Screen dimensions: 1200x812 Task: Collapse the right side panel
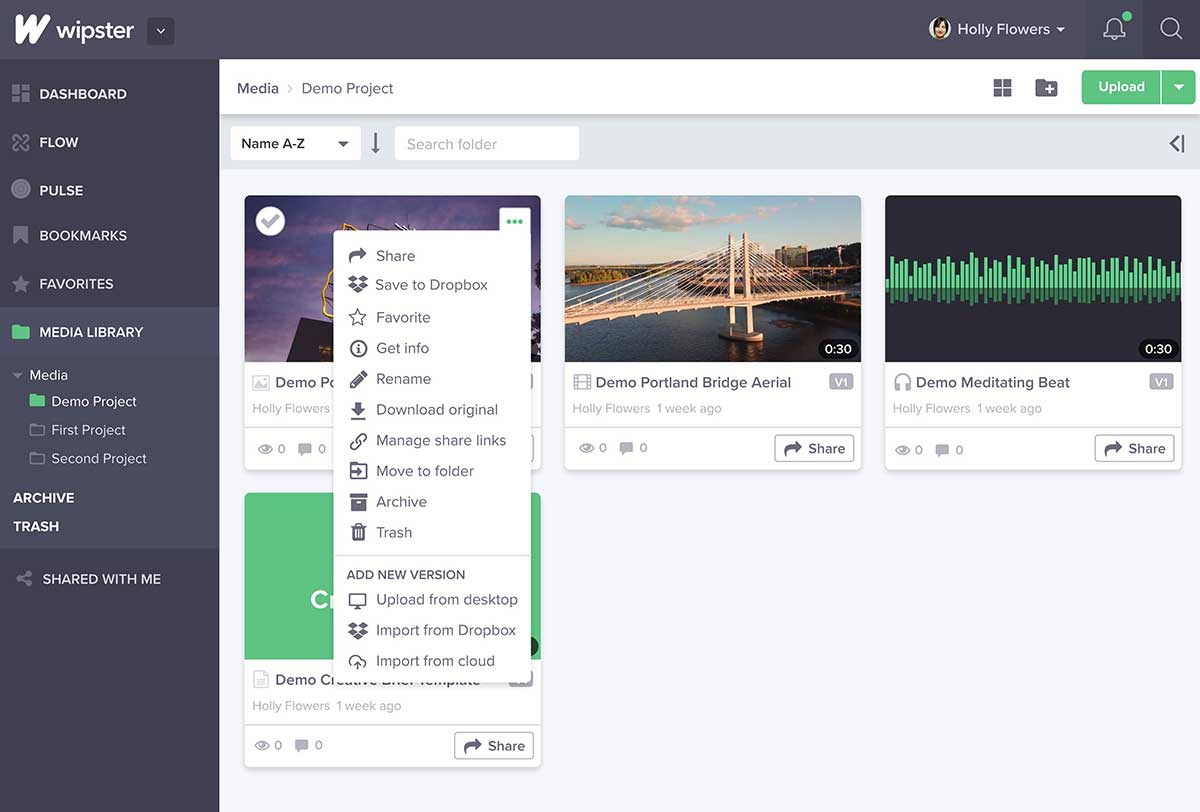click(1177, 144)
